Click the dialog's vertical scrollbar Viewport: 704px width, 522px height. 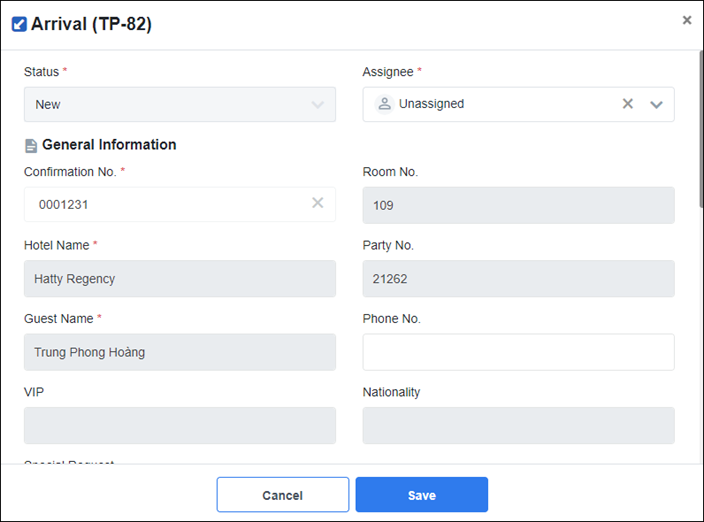tap(700, 130)
